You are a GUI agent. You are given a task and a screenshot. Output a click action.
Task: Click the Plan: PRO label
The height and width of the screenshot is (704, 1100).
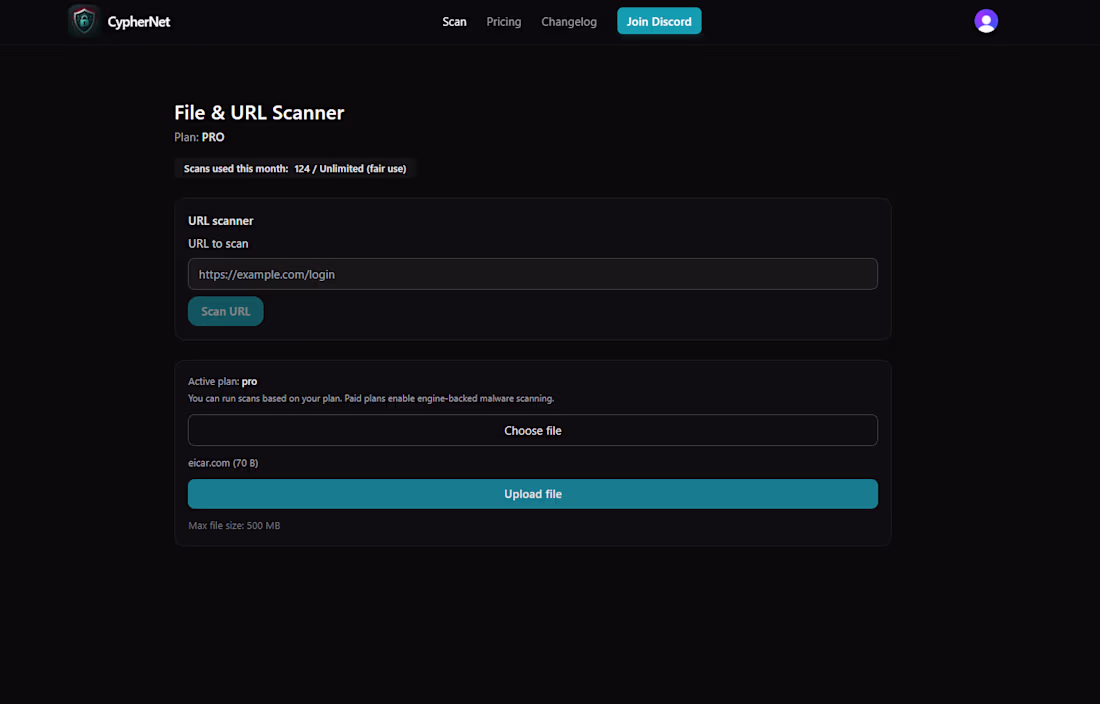[x=199, y=137]
